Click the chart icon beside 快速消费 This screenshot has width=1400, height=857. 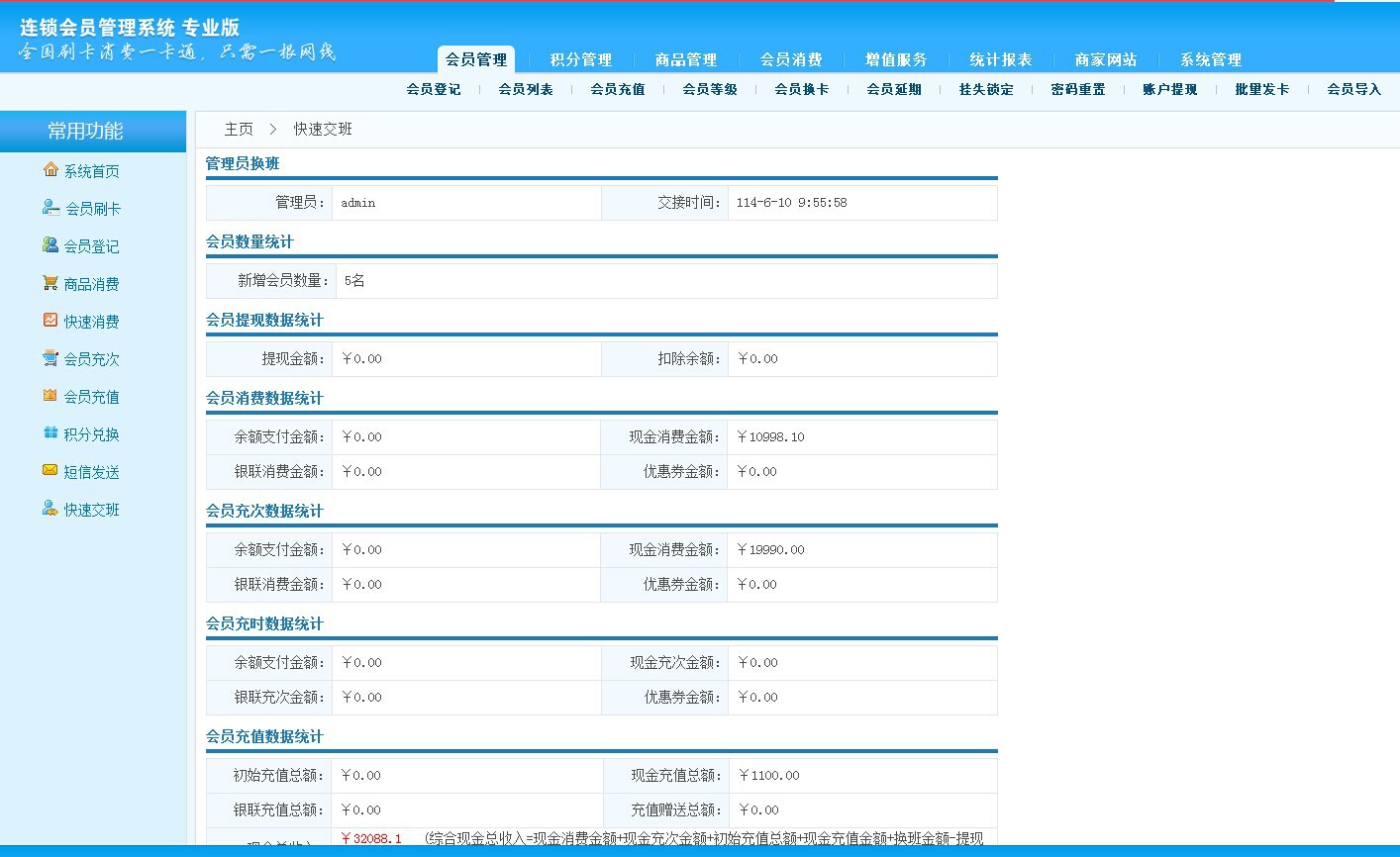pyautogui.click(x=50, y=321)
